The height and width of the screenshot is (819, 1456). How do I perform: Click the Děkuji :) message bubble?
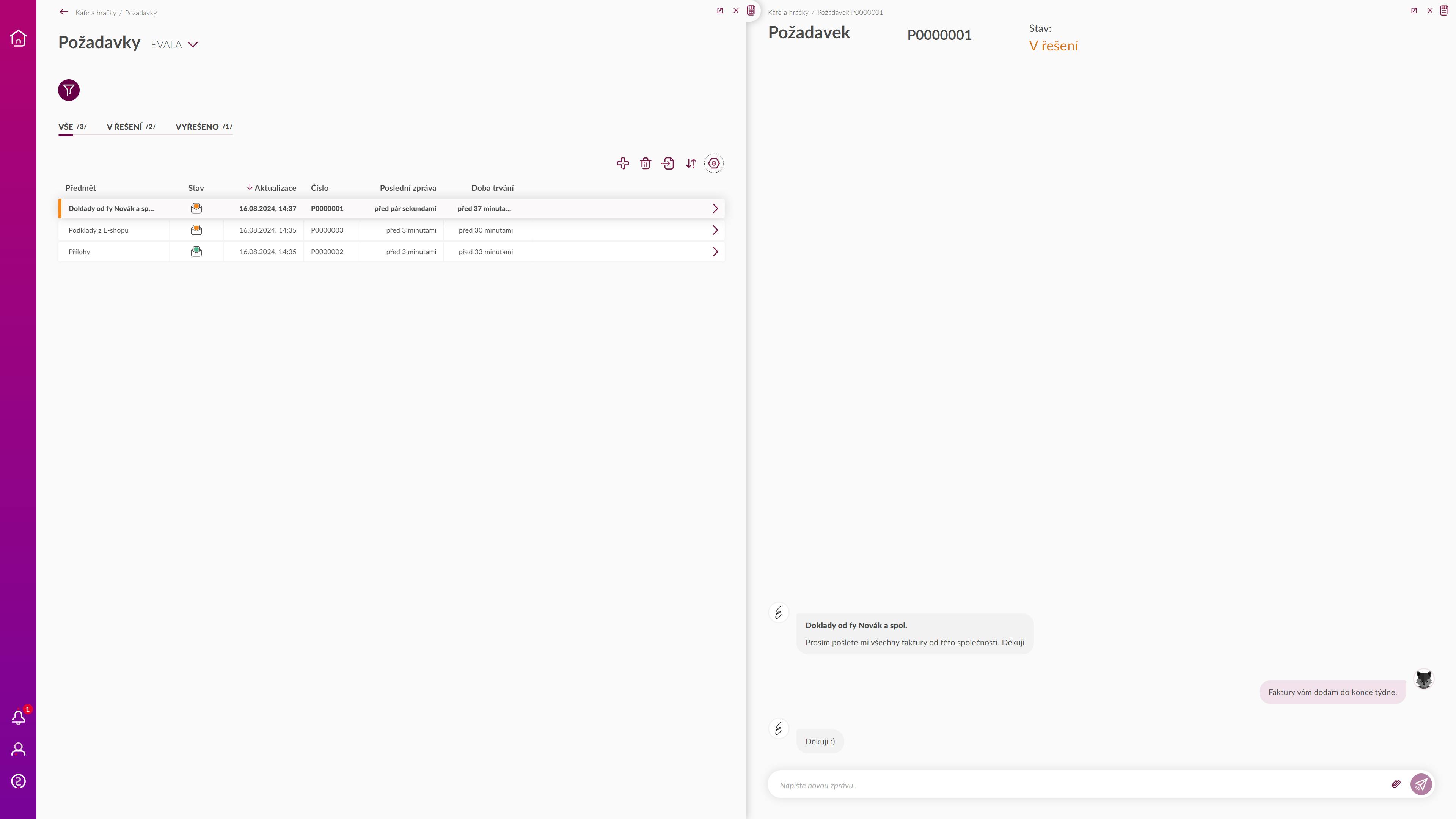(820, 742)
